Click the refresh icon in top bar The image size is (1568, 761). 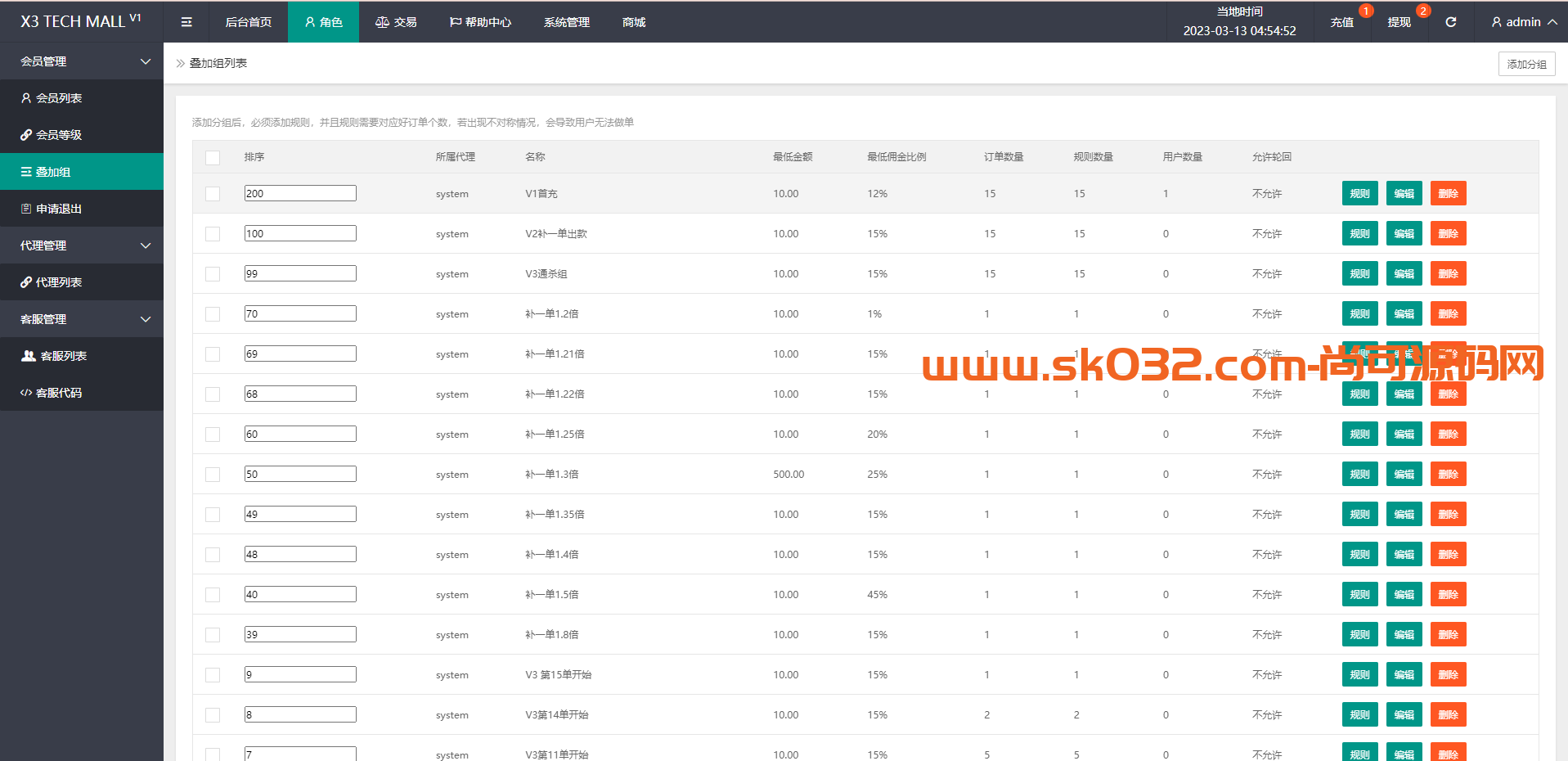(x=1450, y=22)
